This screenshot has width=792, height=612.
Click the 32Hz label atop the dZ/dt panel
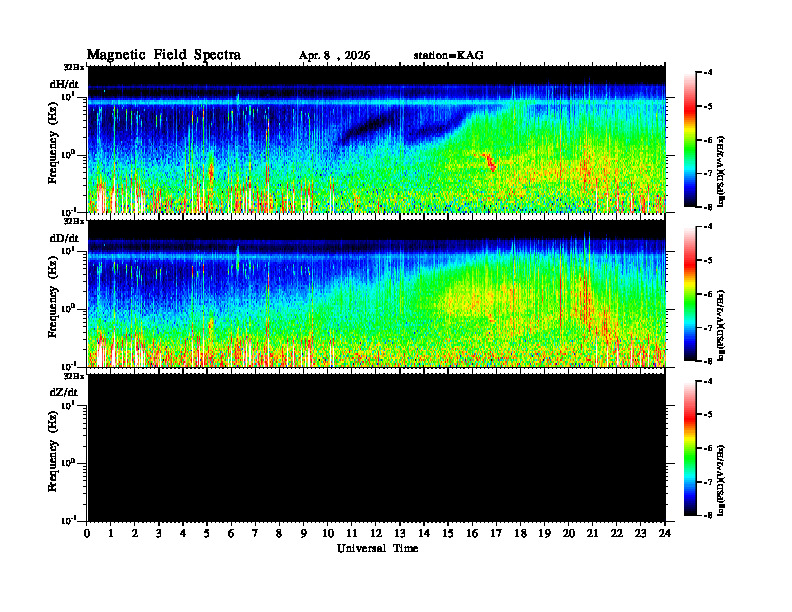click(x=74, y=376)
